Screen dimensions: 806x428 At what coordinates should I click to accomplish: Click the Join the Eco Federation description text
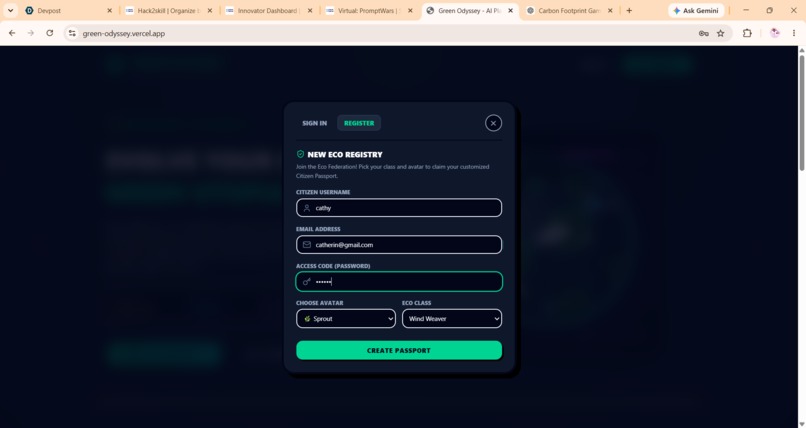393,171
